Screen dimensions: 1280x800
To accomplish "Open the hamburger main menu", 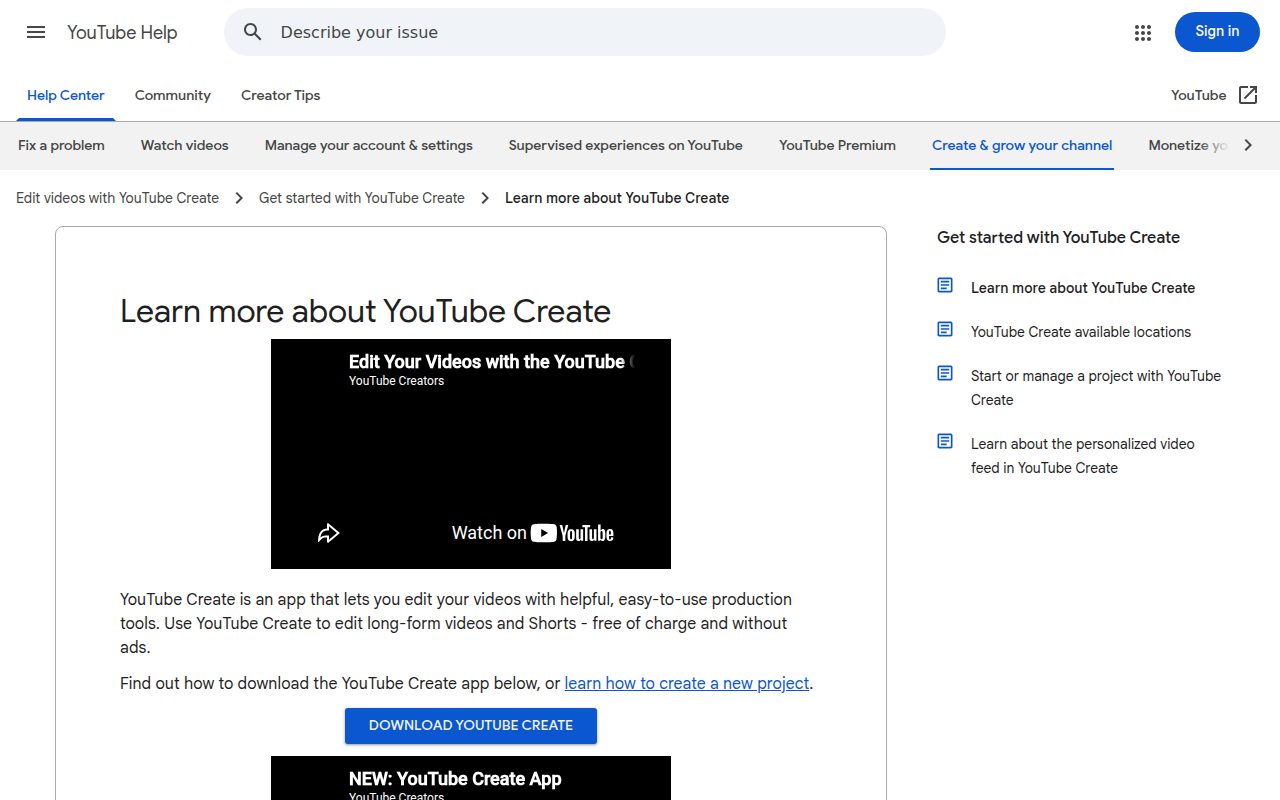I will (x=36, y=32).
